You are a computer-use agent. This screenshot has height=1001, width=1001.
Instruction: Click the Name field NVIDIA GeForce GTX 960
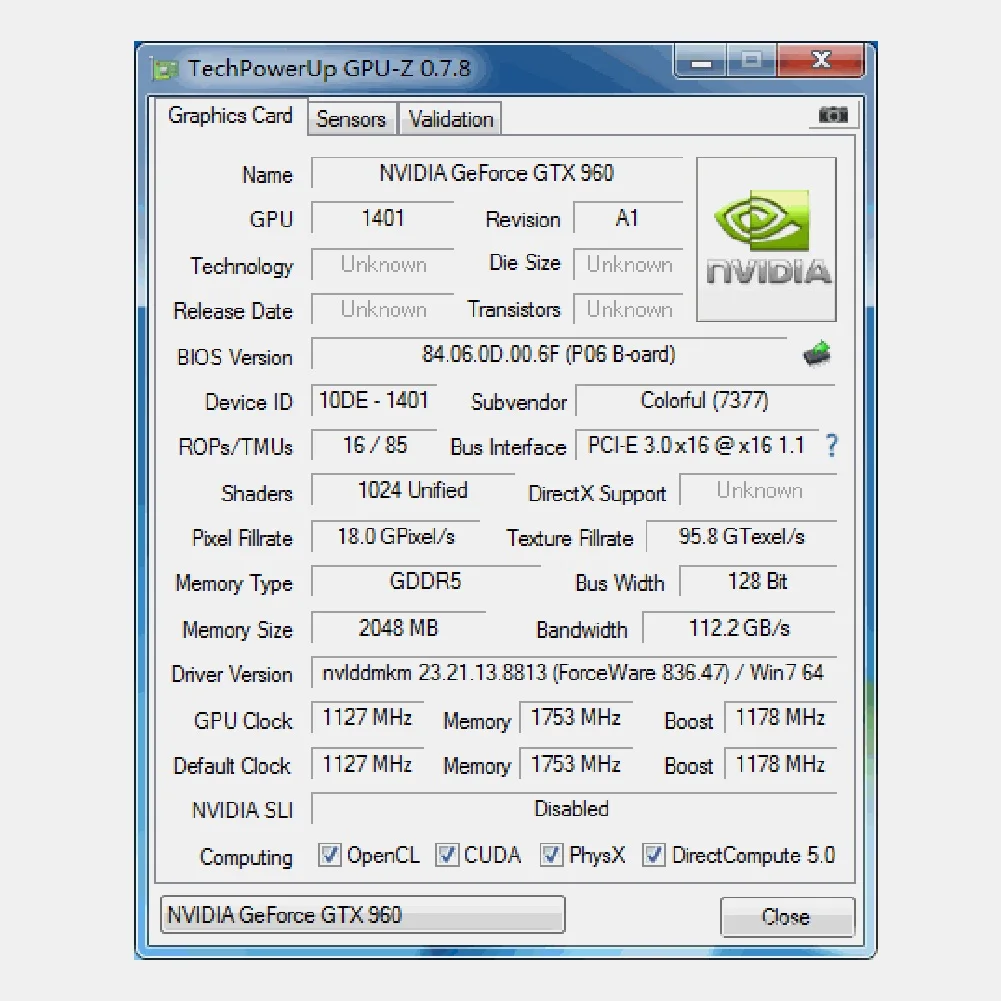pos(497,173)
